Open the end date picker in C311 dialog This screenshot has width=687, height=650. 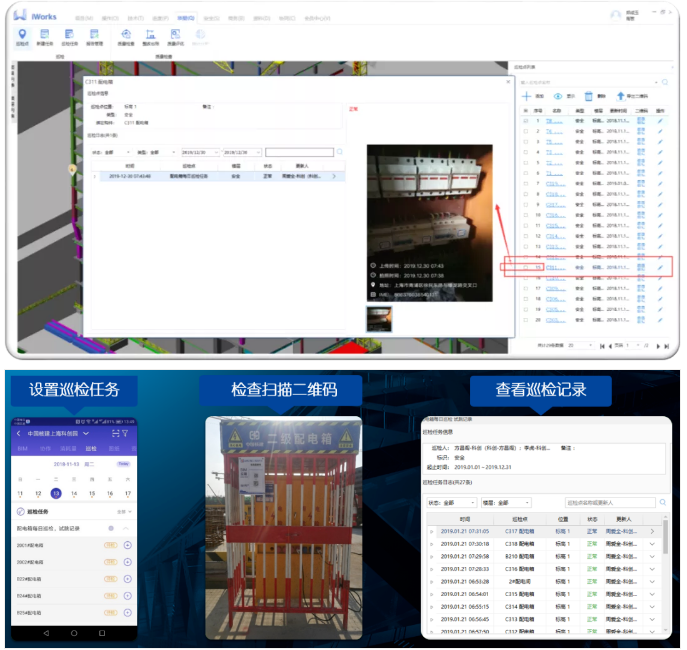coord(242,152)
